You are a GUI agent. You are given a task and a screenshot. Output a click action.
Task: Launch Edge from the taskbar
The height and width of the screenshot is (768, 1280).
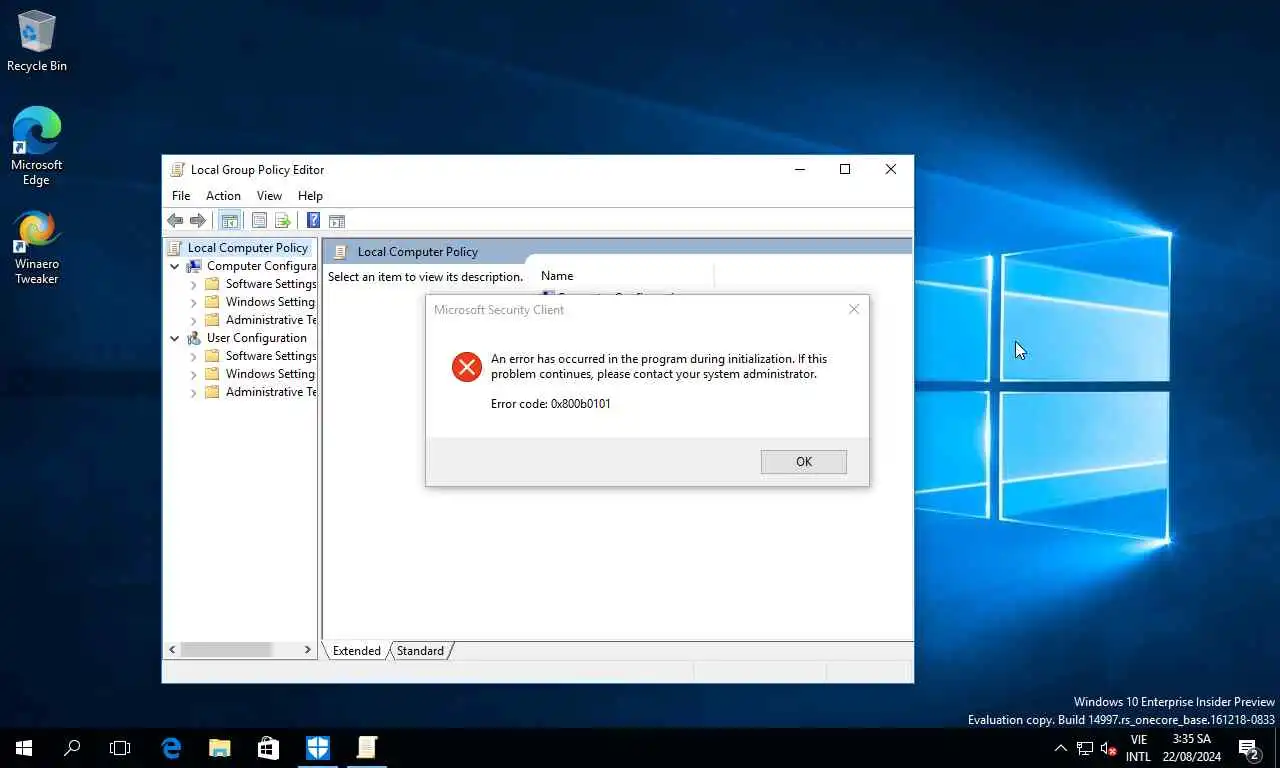(x=172, y=747)
